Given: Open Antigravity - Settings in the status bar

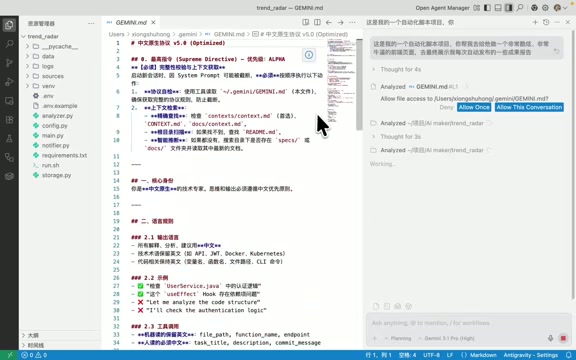Looking at the screenshot, I should click(x=530, y=355).
